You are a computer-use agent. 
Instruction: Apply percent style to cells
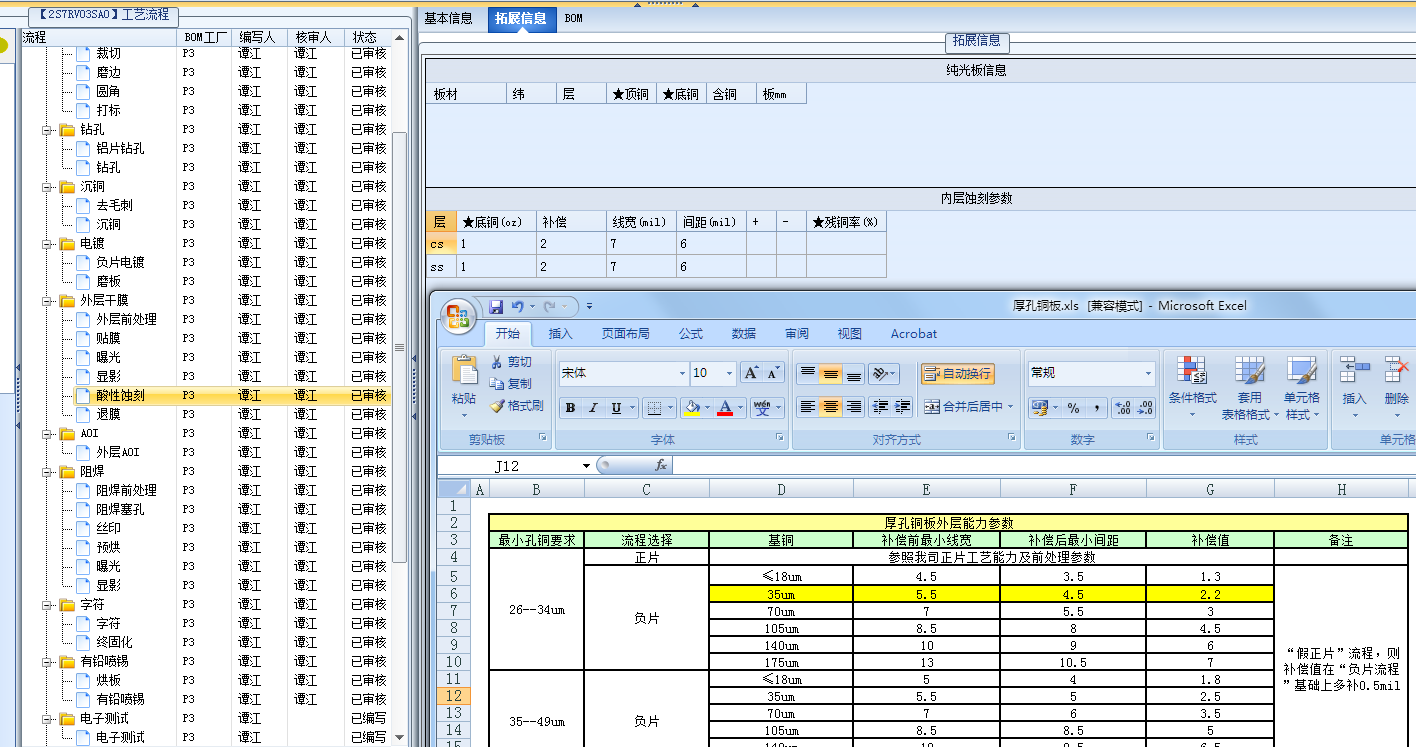(x=1073, y=408)
